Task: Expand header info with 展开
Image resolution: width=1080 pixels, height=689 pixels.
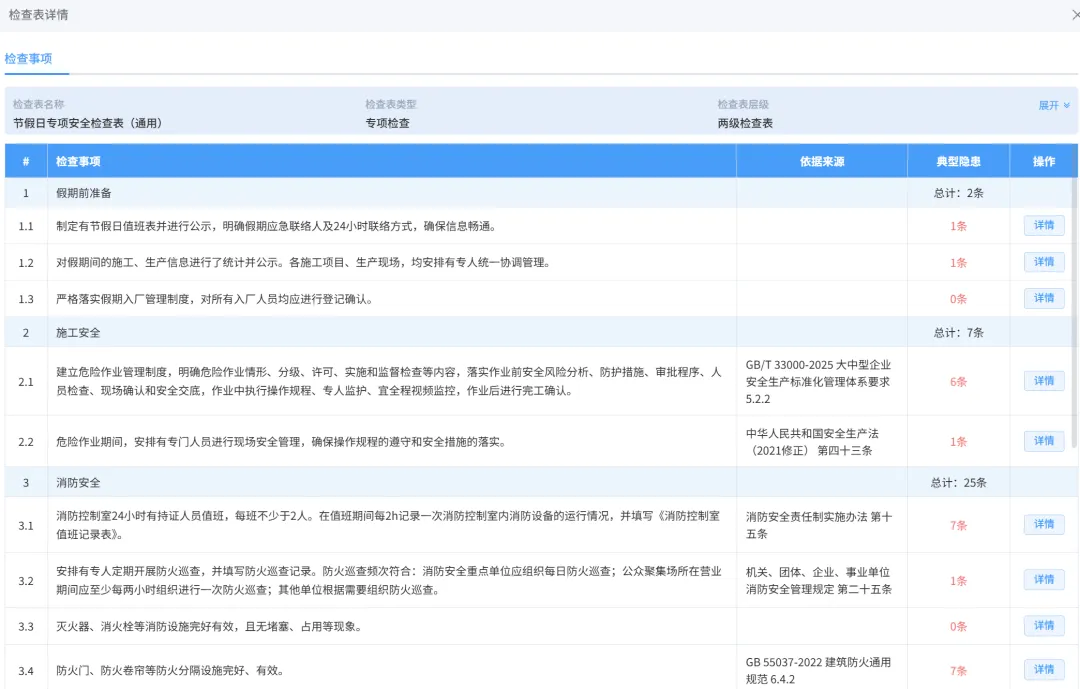Action: pyautogui.click(x=1054, y=105)
